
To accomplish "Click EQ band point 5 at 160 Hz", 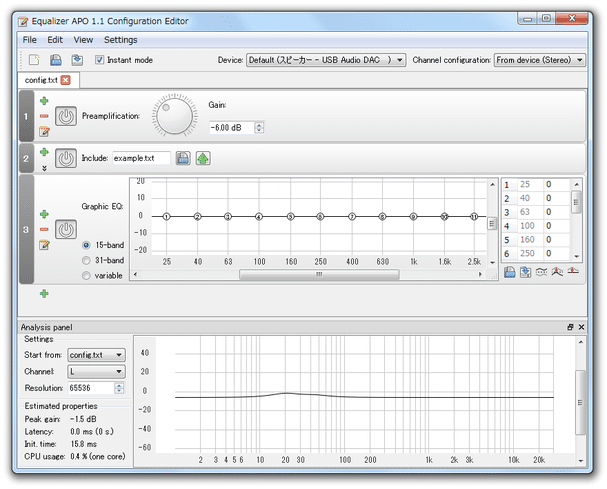I will (291, 216).
